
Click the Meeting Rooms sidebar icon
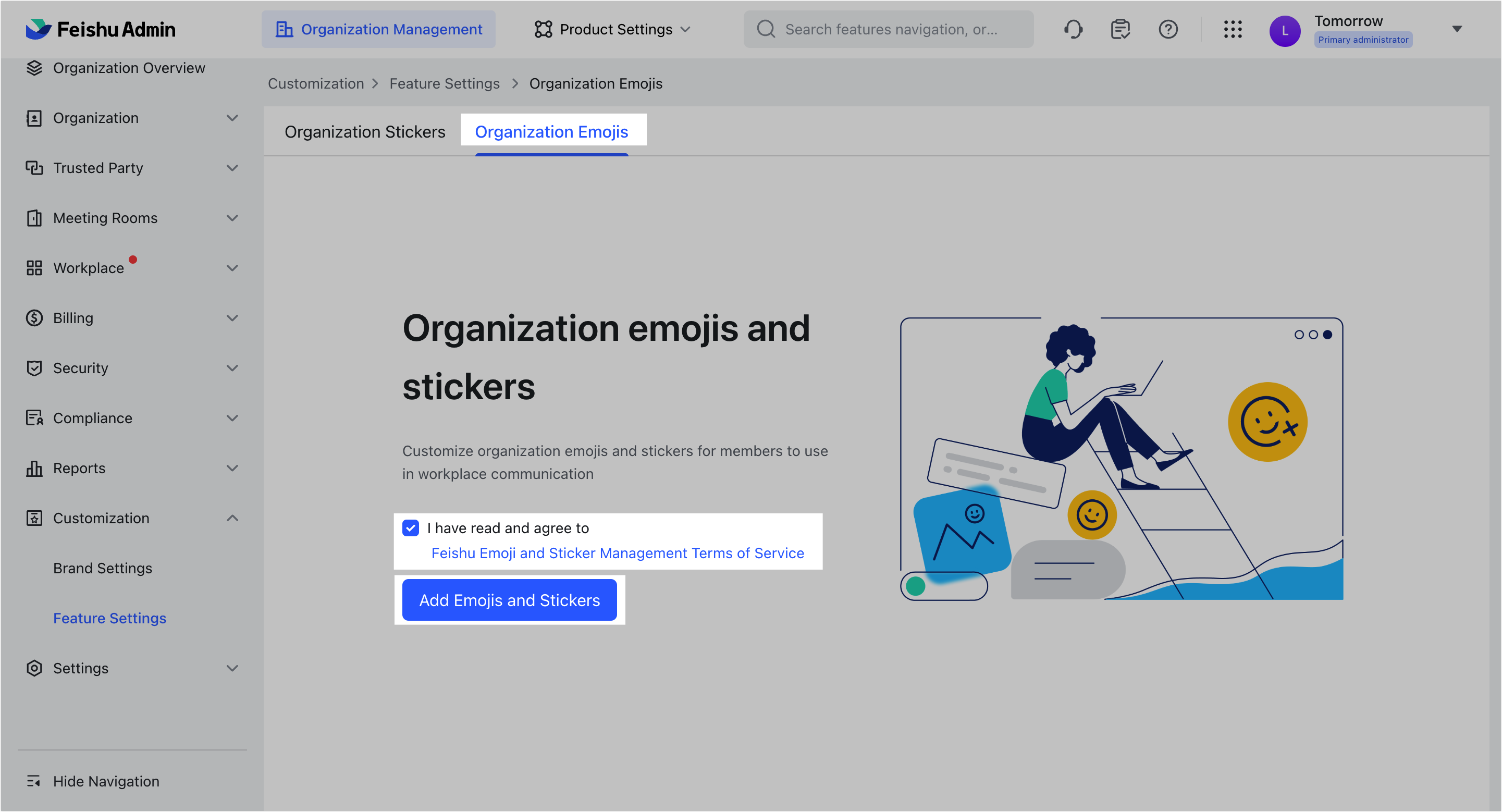(34, 218)
